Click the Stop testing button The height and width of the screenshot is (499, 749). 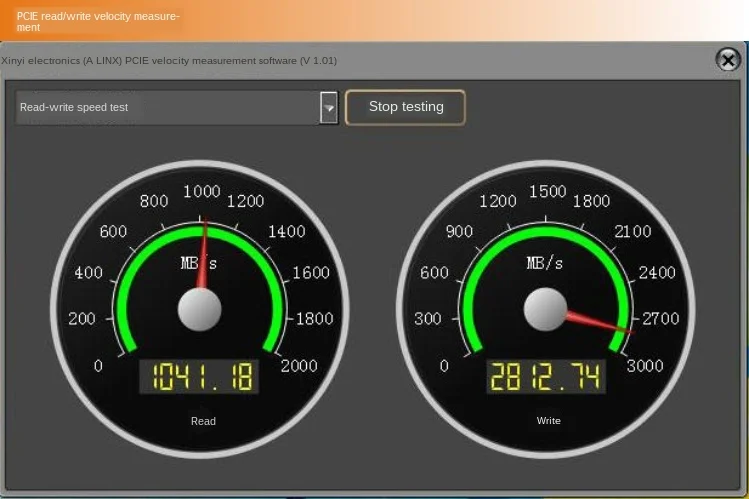(405, 107)
